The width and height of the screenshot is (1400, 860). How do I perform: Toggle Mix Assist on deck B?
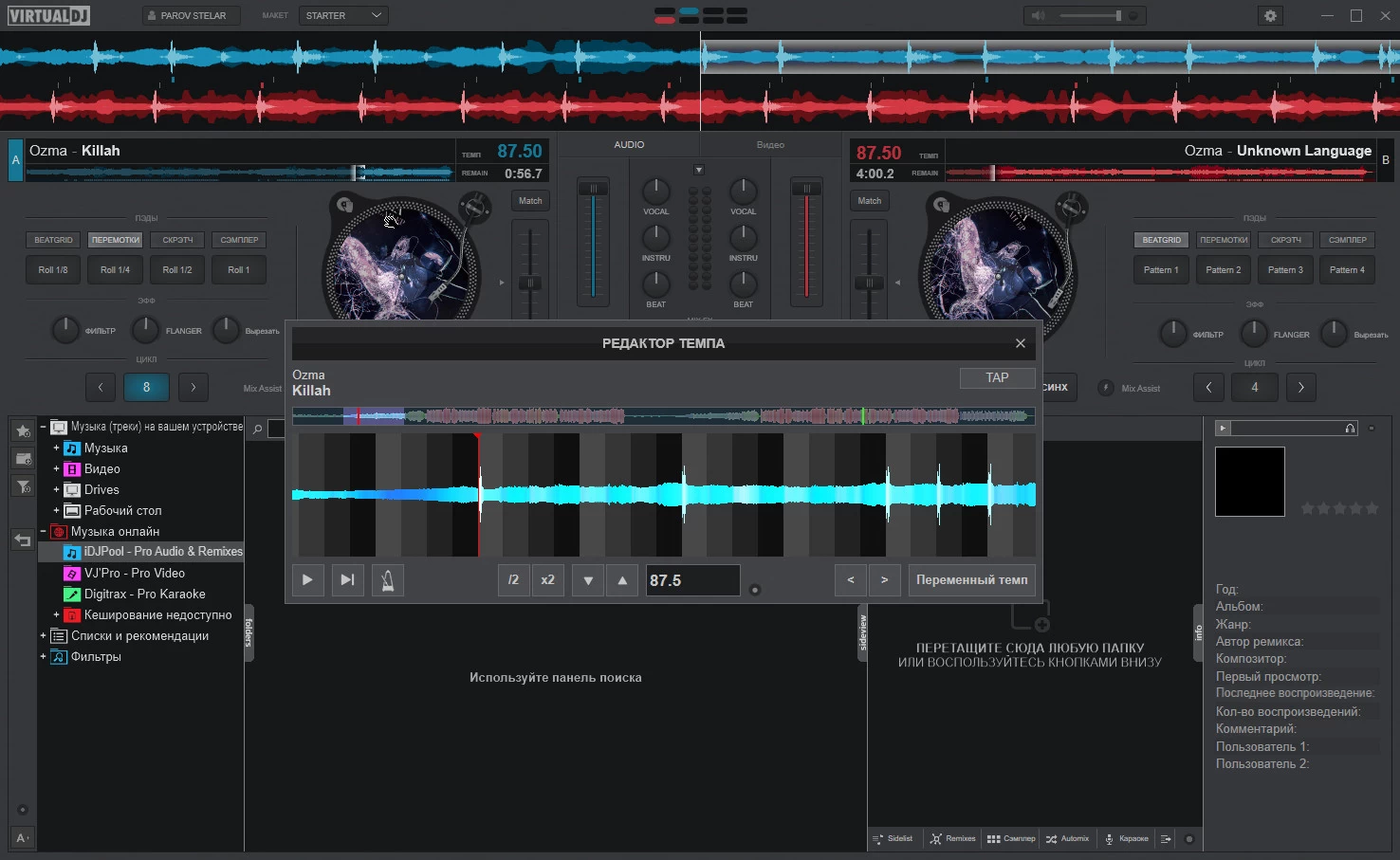click(1106, 388)
